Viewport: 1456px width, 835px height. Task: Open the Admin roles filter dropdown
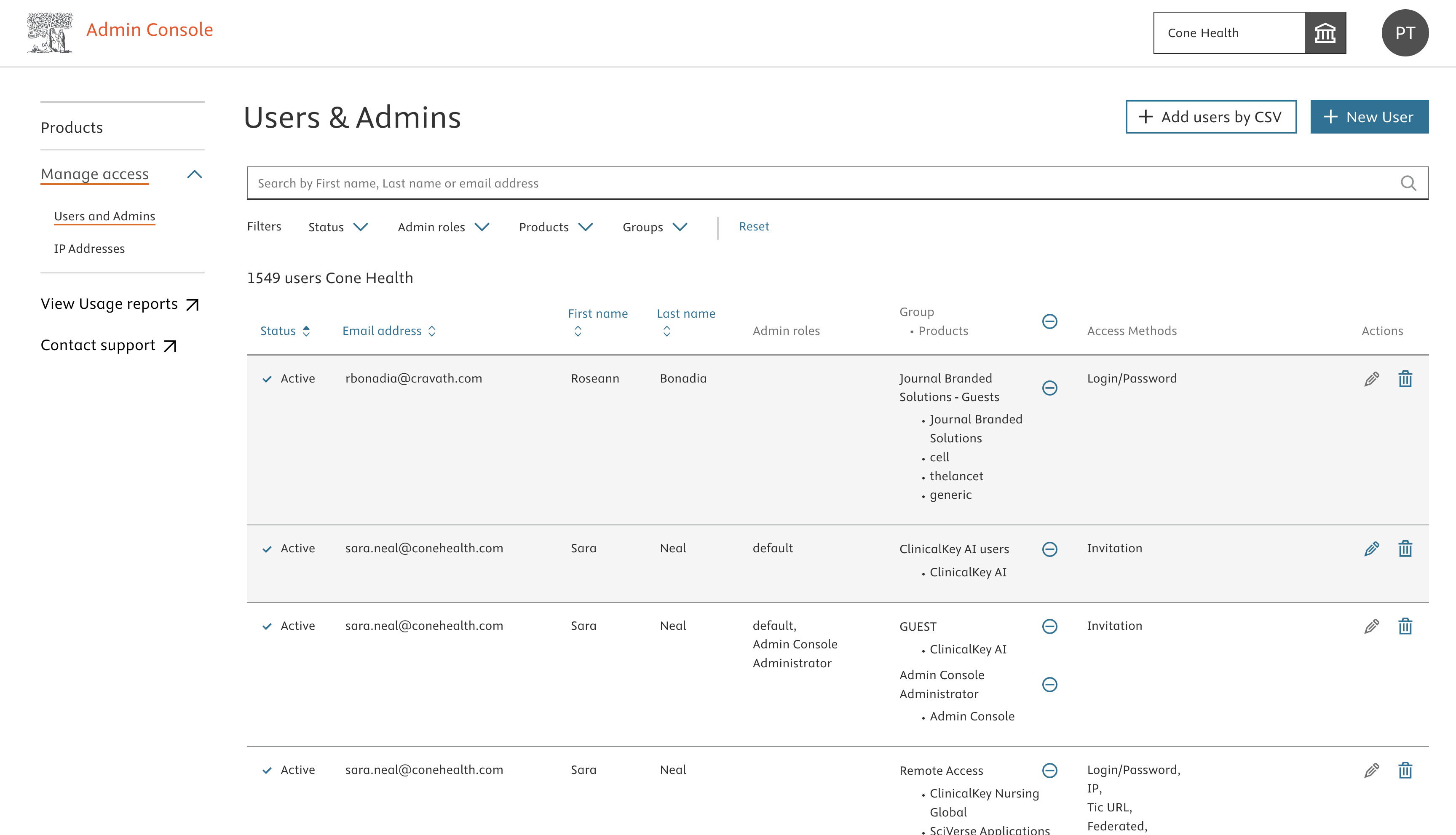[x=443, y=227]
